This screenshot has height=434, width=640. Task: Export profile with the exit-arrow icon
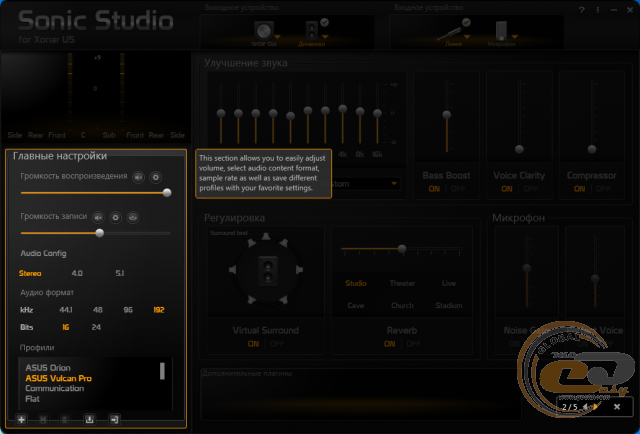114,419
